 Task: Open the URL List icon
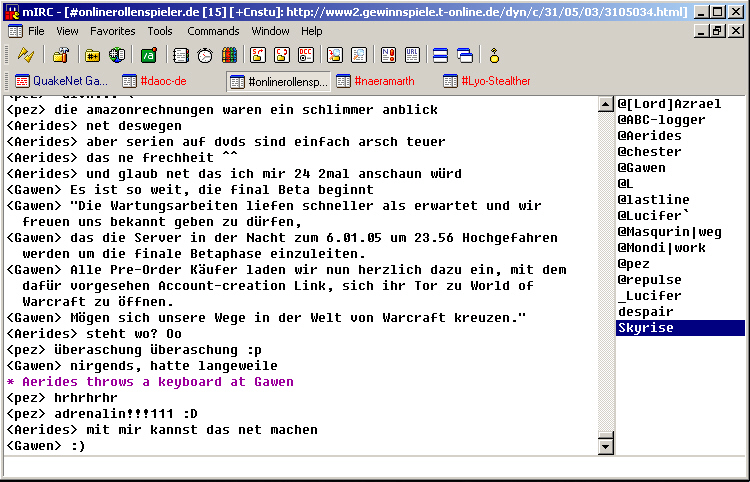412,55
